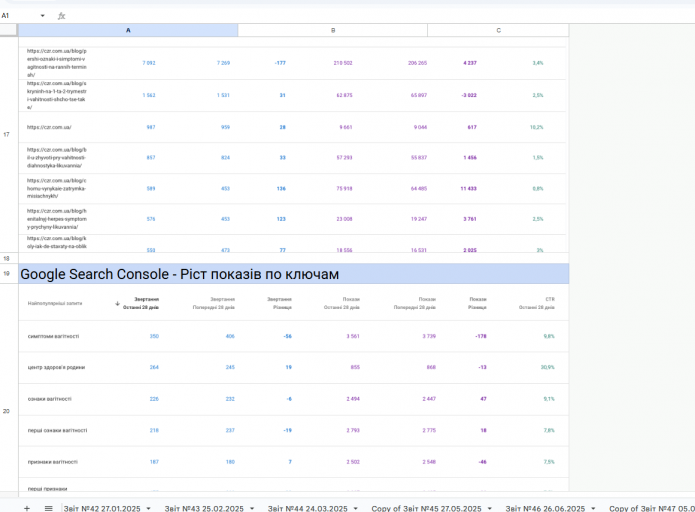The width and height of the screenshot is (695, 512).
Task: Click the value 7 092 in URL table
Action: (x=149, y=63)
